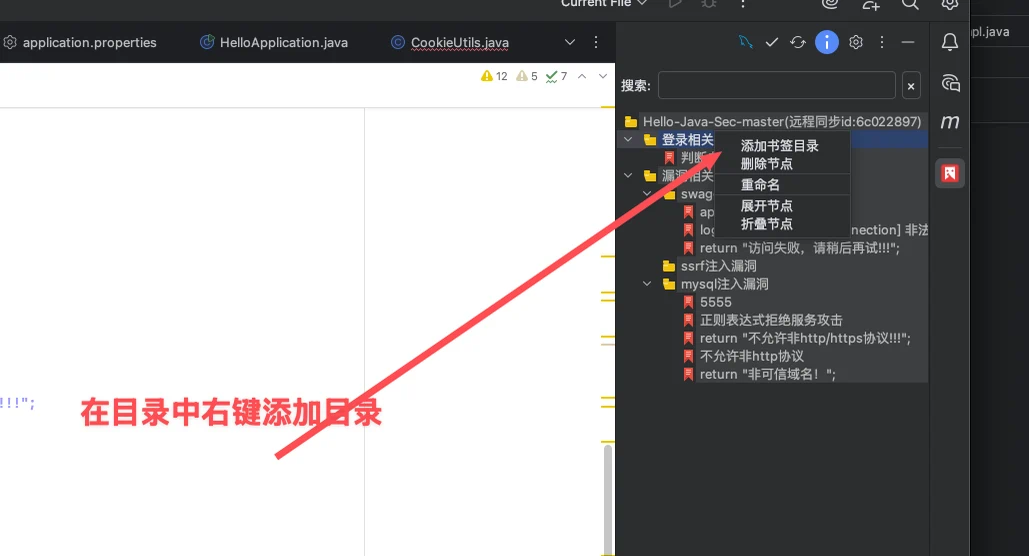Select the return "不允许非http/https协议!!!" bookmark
Screen dimensions: 1029x556
pyautogui.click(x=796, y=339)
